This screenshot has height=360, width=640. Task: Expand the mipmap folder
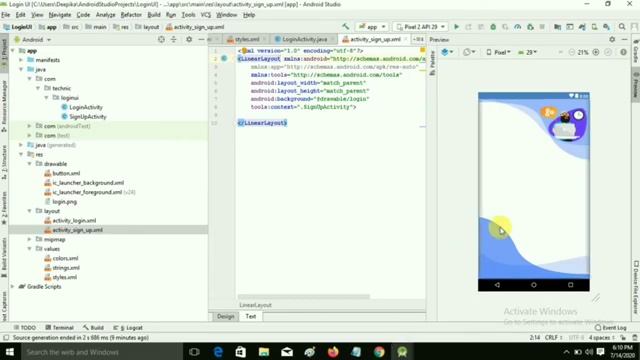point(29,239)
